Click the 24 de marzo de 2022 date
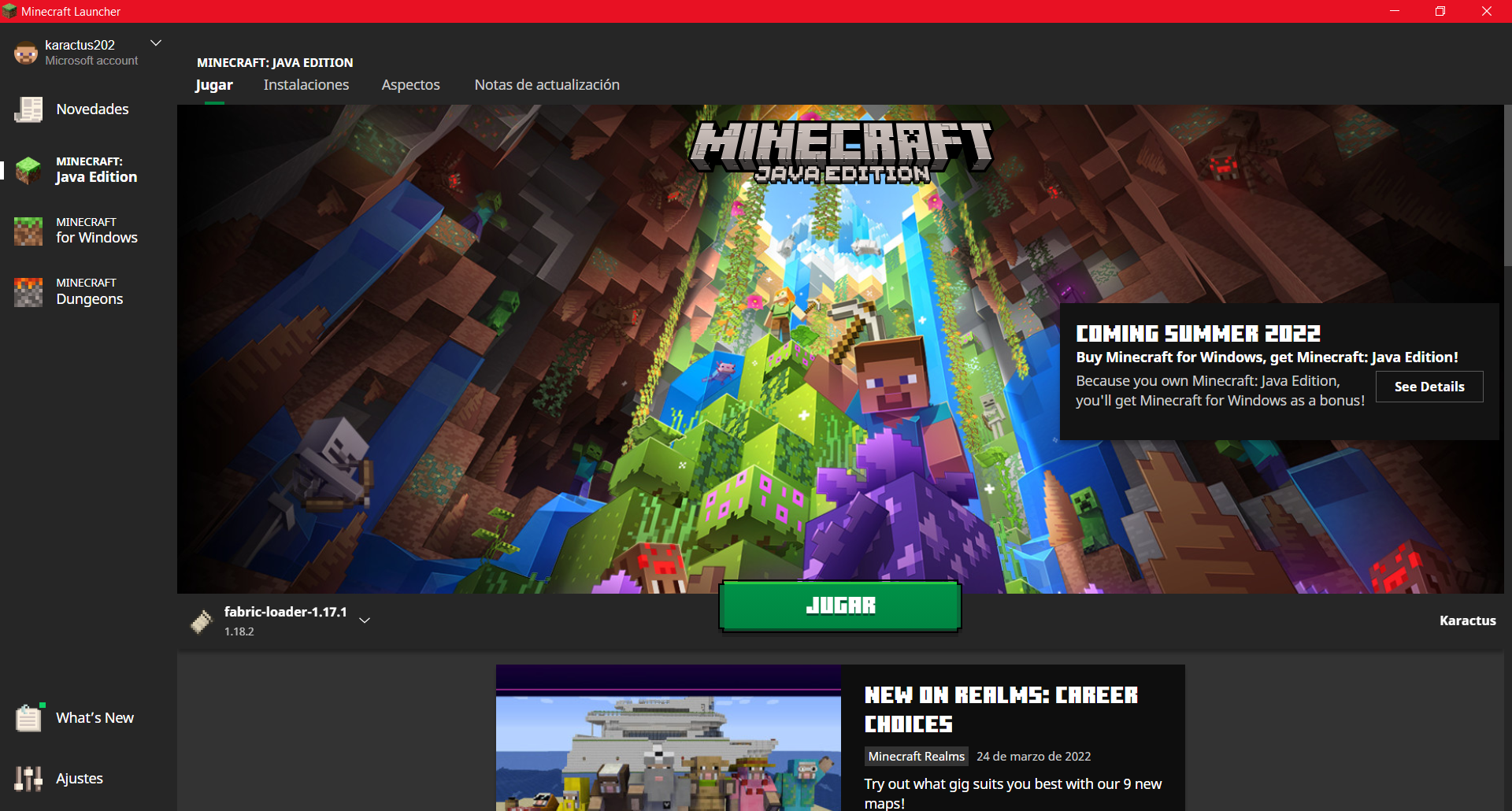Screen dimensions: 1512x811 (1034, 757)
